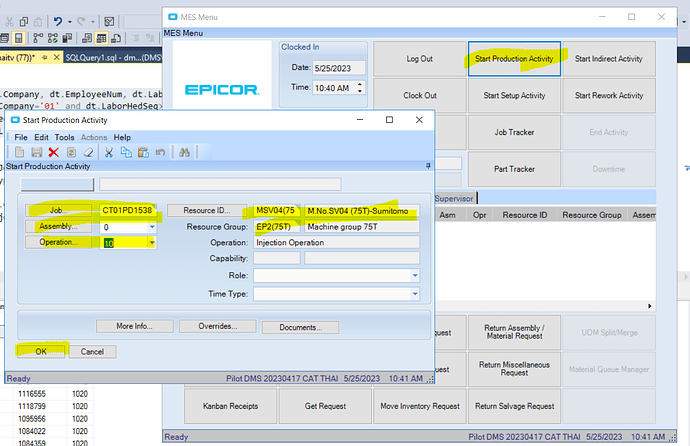The image size is (690, 446).
Task: Click the OK button
Action: point(41,351)
